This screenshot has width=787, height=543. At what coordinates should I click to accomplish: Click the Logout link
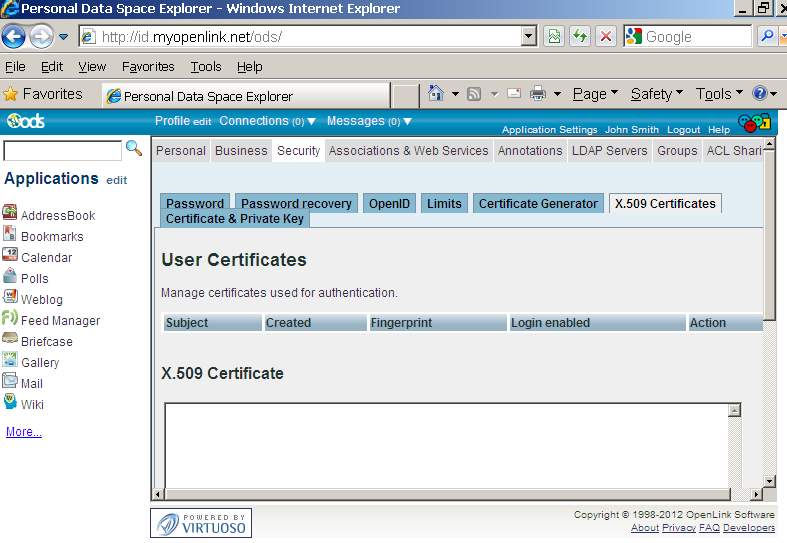click(x=683, y=130)
